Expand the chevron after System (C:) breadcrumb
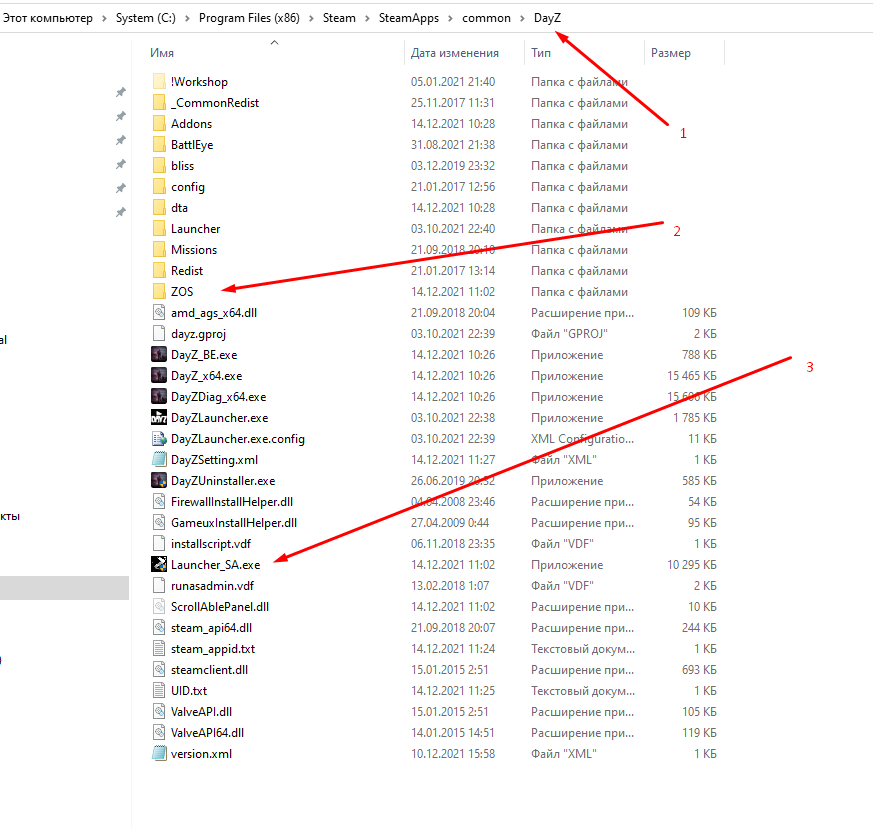873x828 pixels. 187,18
